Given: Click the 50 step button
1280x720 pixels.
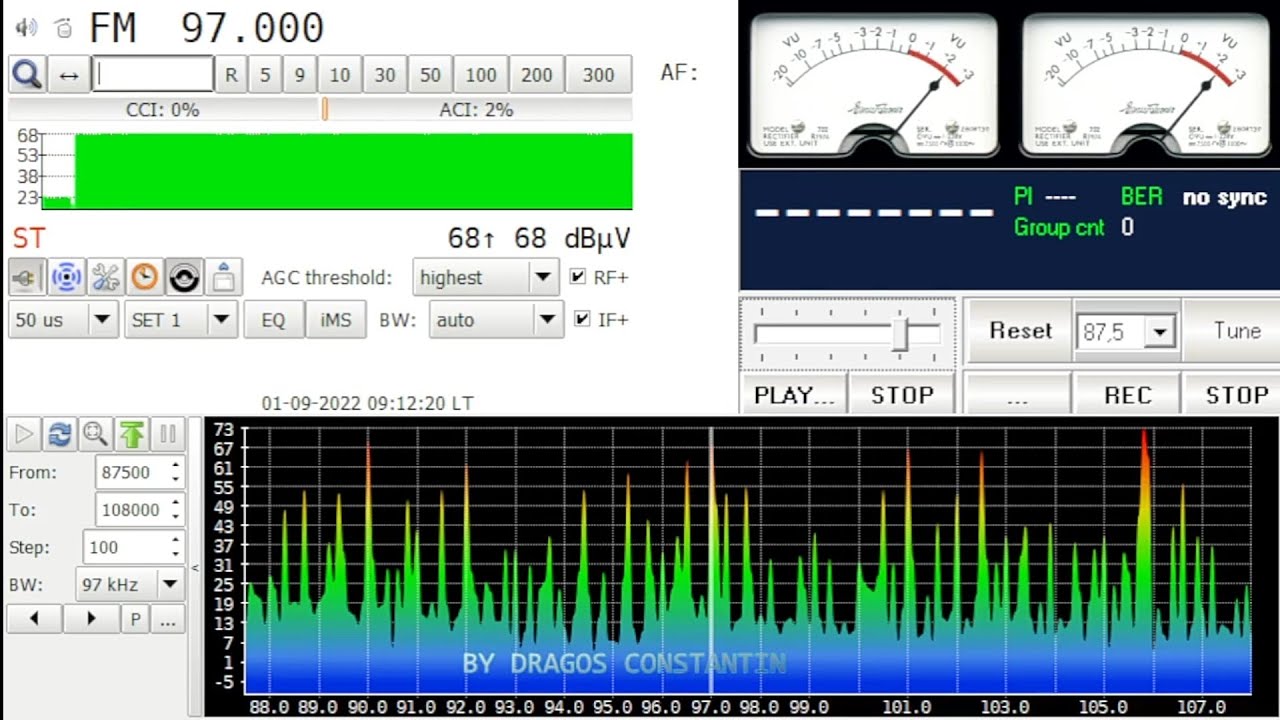Looking at the screenshot, I should [x=430, y=75].
